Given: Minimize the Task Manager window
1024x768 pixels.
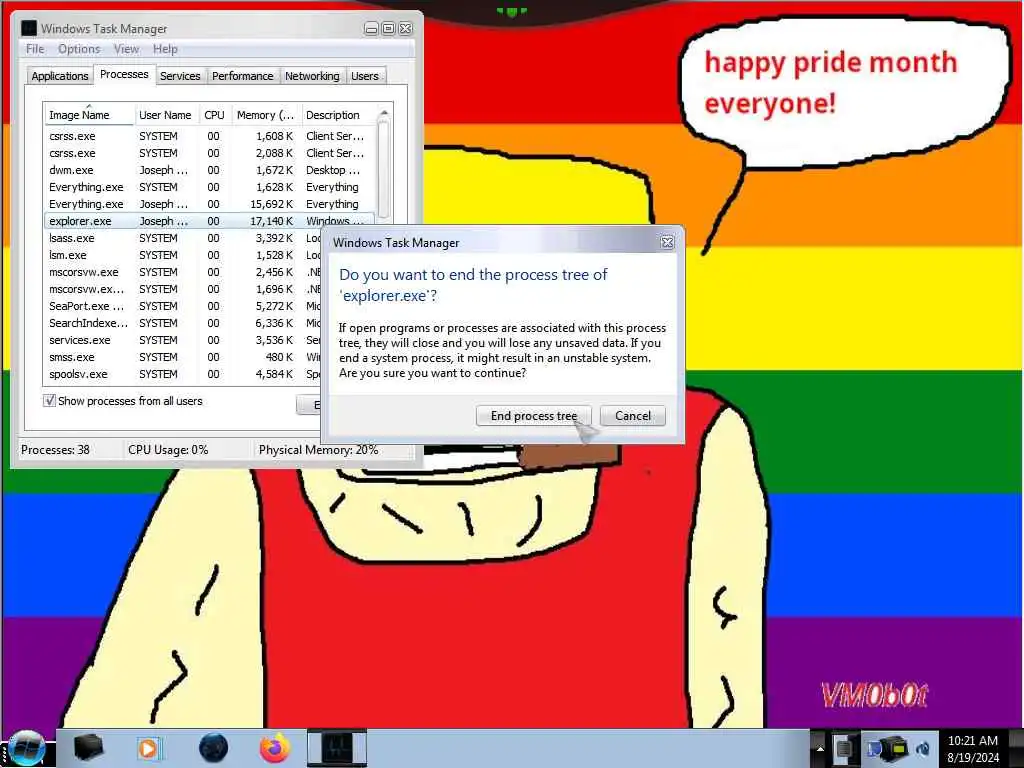Looking at the screenshot, I should (371, 28).
